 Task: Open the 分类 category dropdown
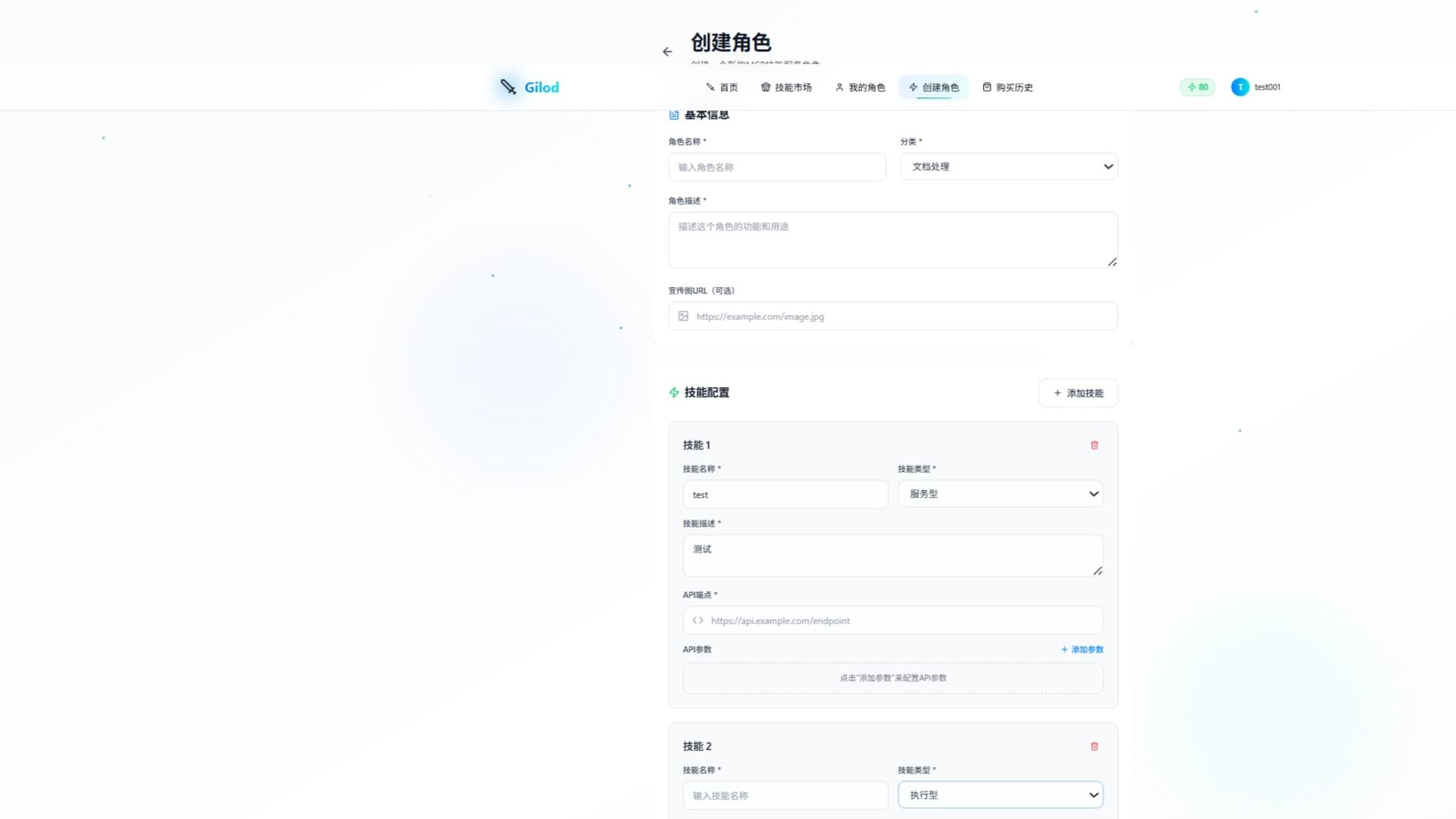pos(1008,166)
